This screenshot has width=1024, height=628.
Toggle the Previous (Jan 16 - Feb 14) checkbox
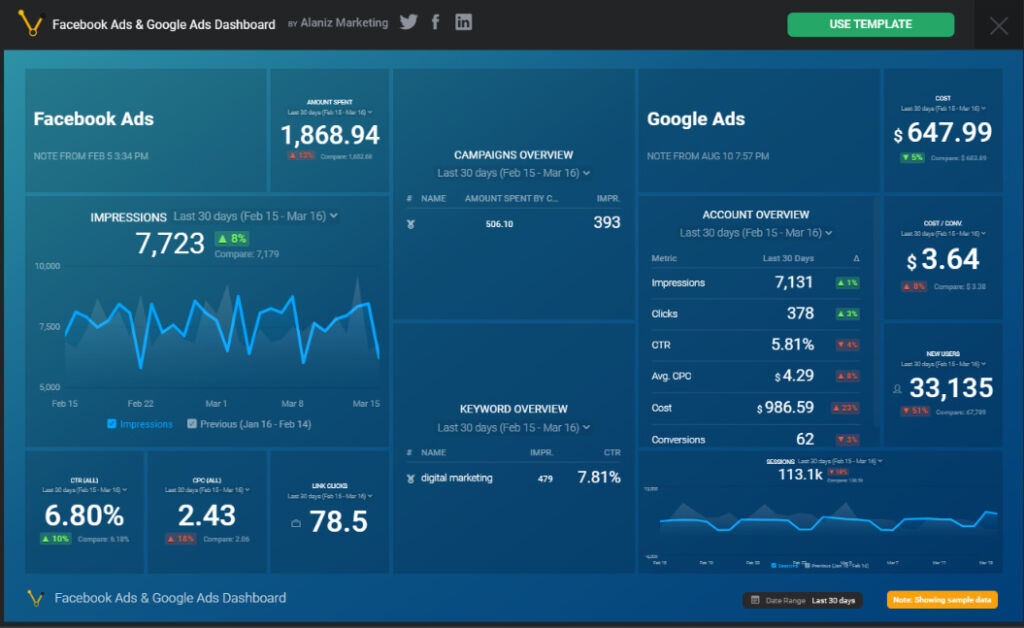coord(192,424)
